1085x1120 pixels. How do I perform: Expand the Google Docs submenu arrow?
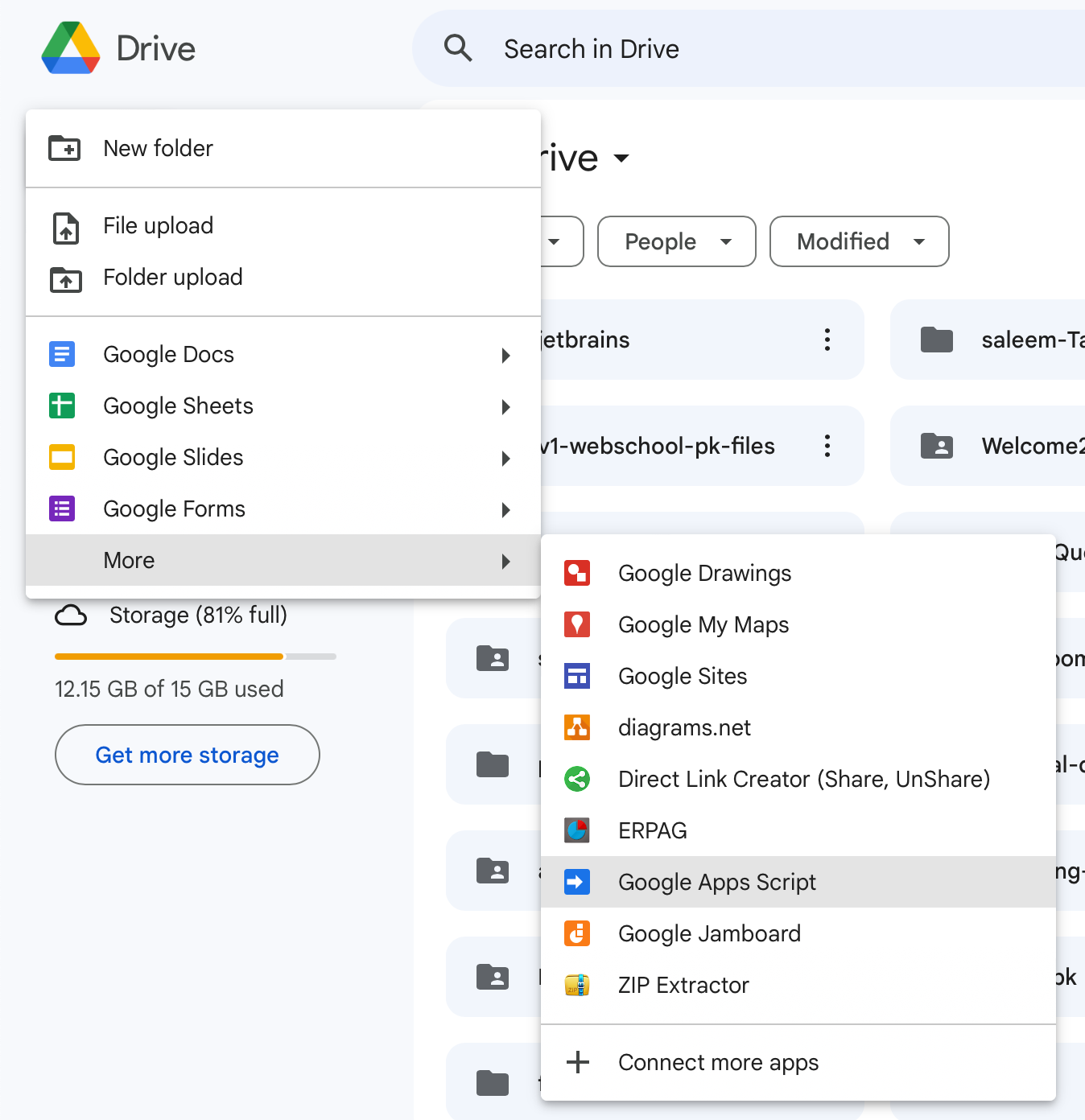pyautogui.click(x=505, y=355)
